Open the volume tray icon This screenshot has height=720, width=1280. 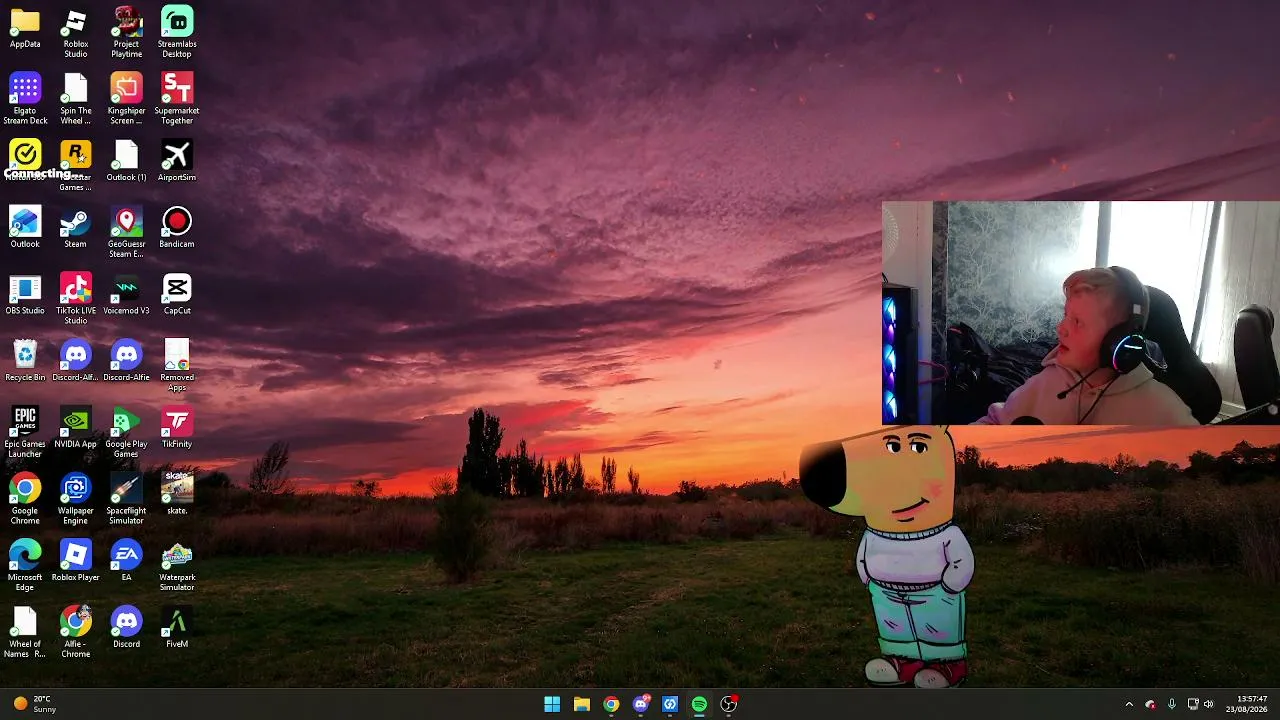1209,704
